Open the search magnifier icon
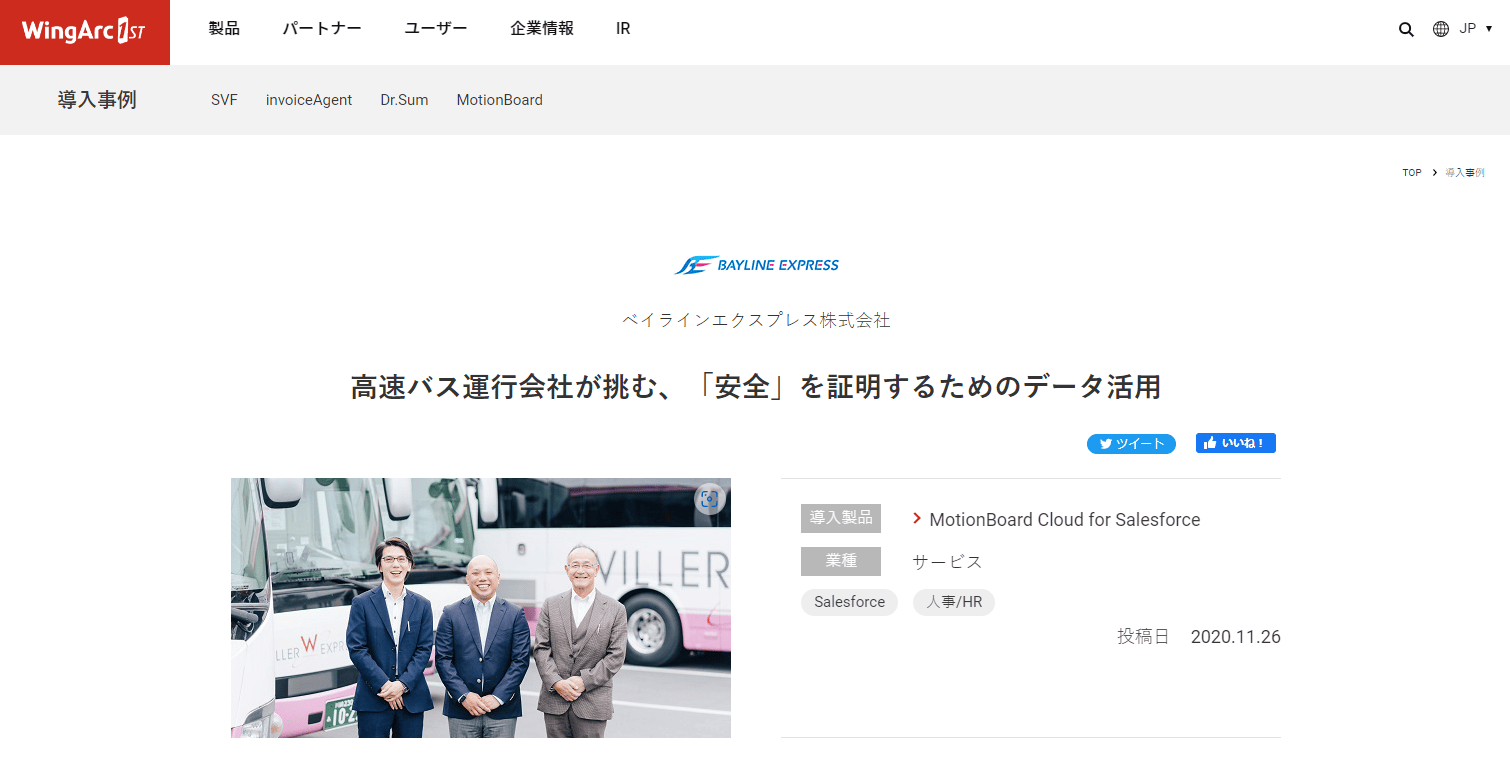The image size is (1510, 779). [1406, 29]
